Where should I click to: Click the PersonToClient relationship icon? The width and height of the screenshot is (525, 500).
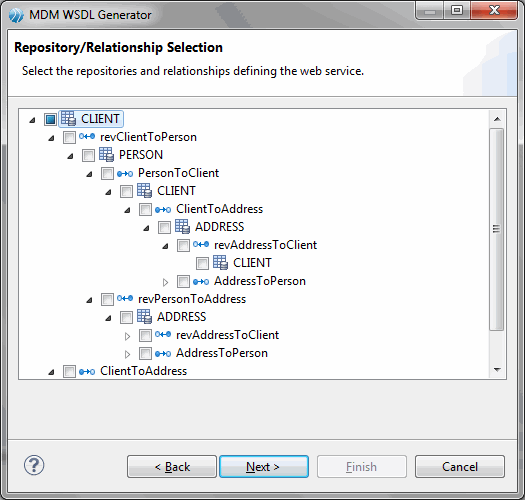[x=125, y=173]
